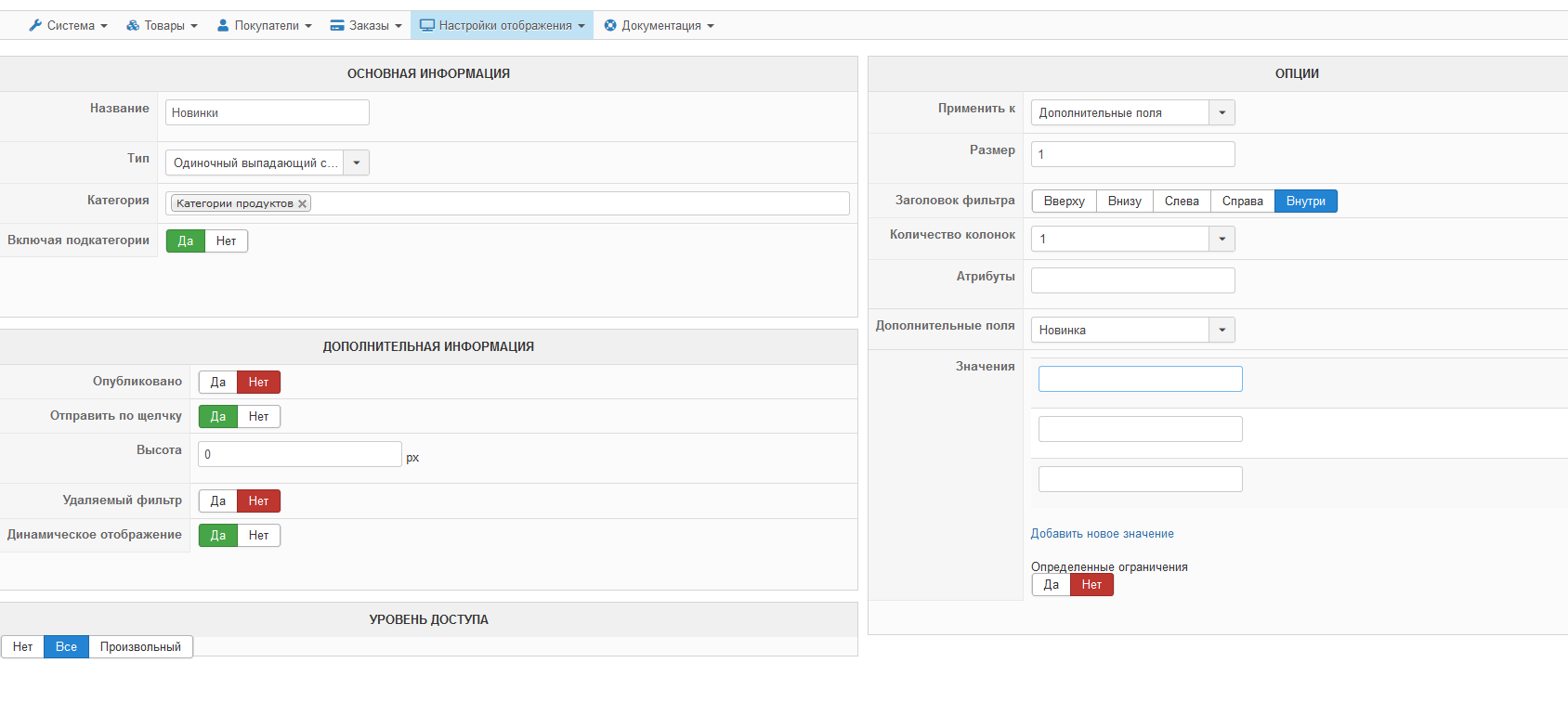Remove the Категории продуктов tag with its x
Screen dimensions: 1568x702
coord(302,204)
